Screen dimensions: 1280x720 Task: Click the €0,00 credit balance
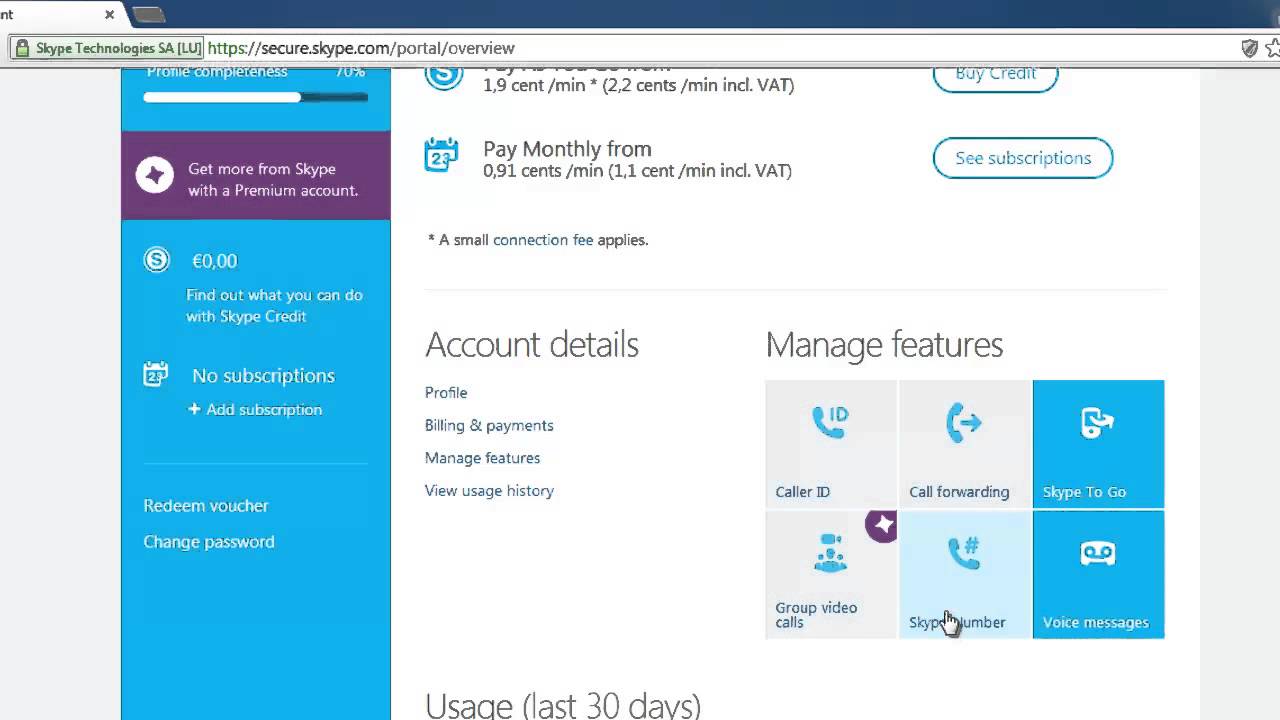pos(214,261)
